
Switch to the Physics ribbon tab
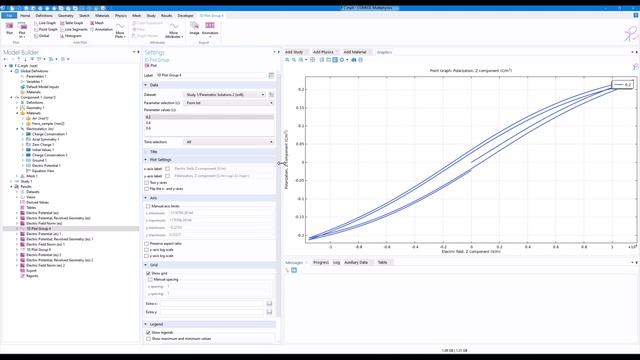[121, 16]
